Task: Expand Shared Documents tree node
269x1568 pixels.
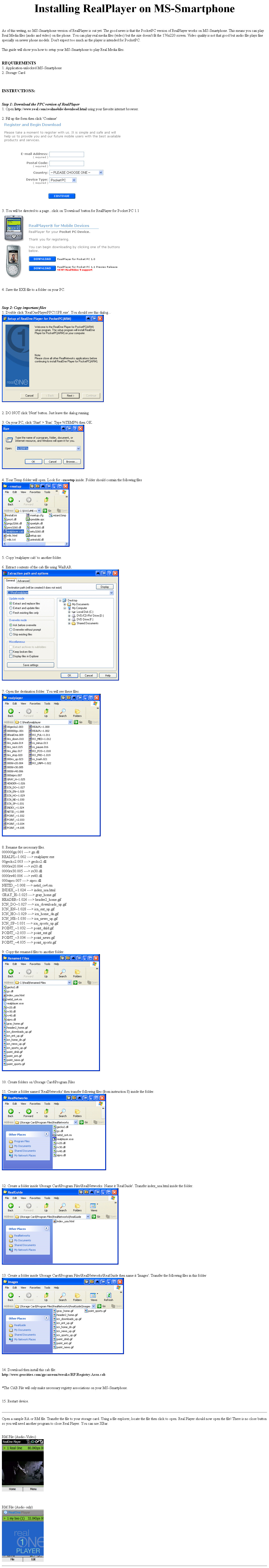Action: (69, 623)
